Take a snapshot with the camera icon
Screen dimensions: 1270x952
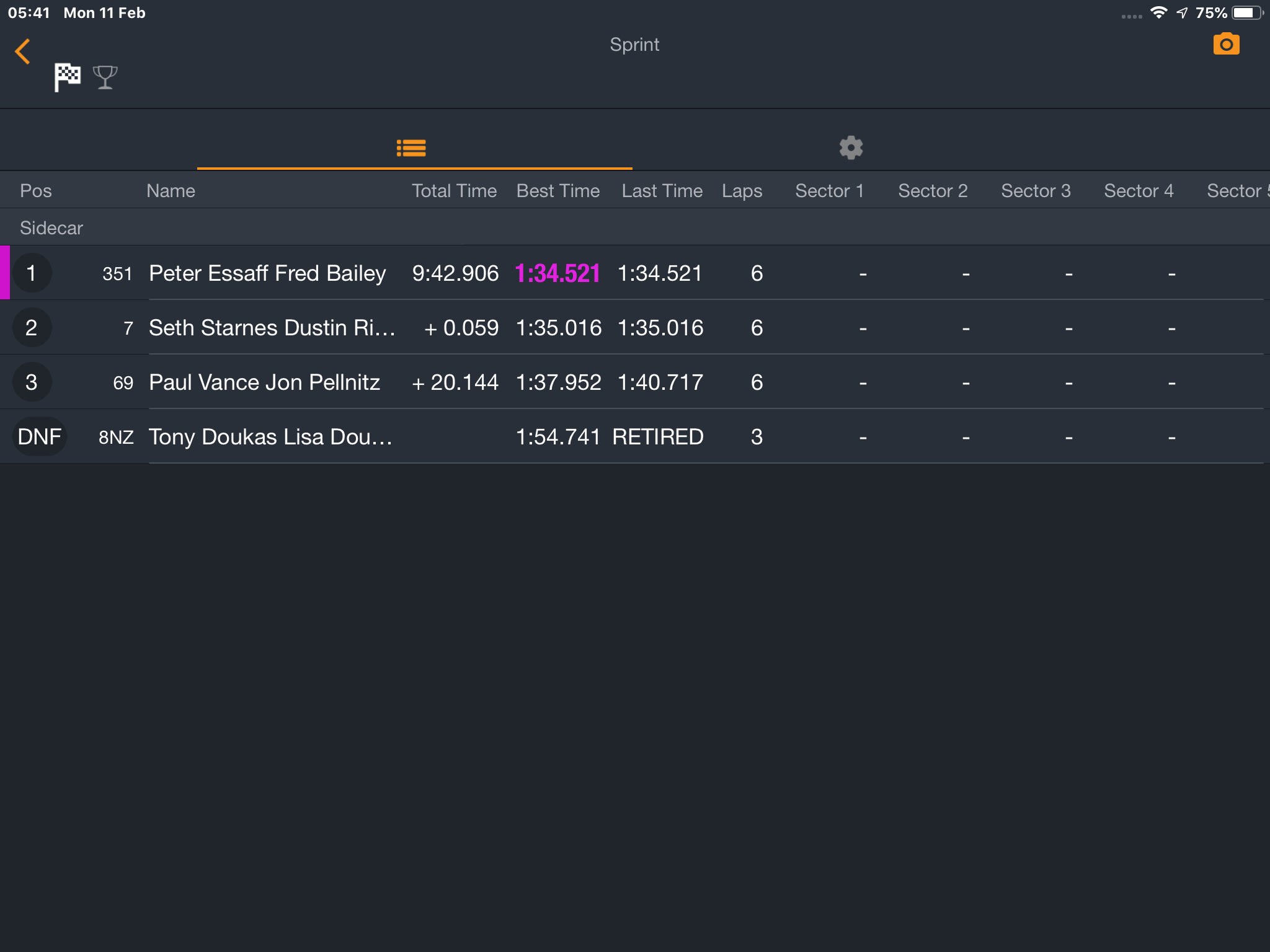[x=1226, y=44]
